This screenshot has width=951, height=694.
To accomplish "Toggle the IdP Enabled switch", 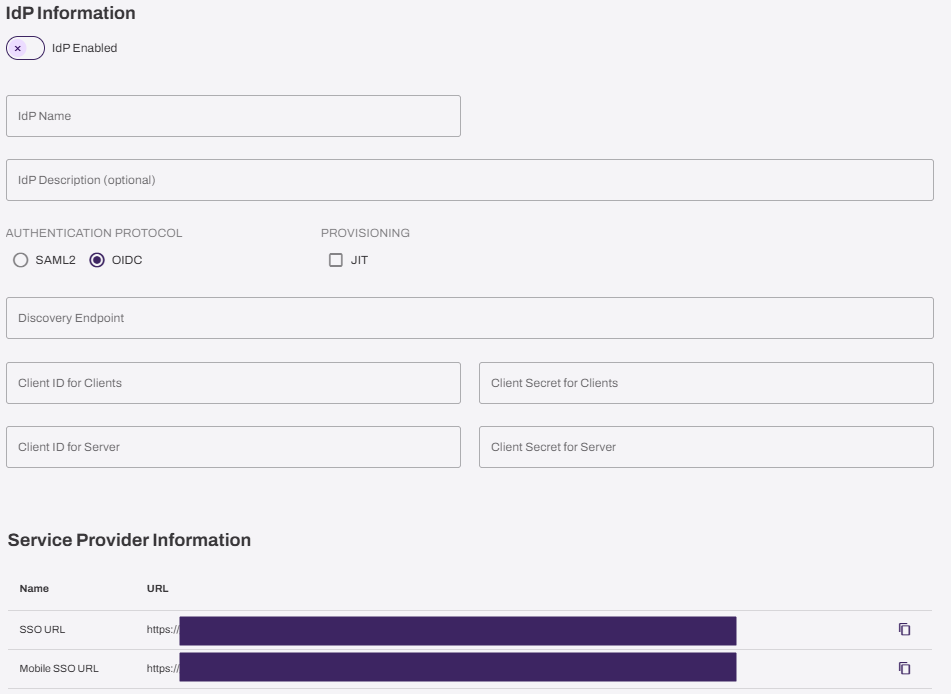I will (25, 48).
